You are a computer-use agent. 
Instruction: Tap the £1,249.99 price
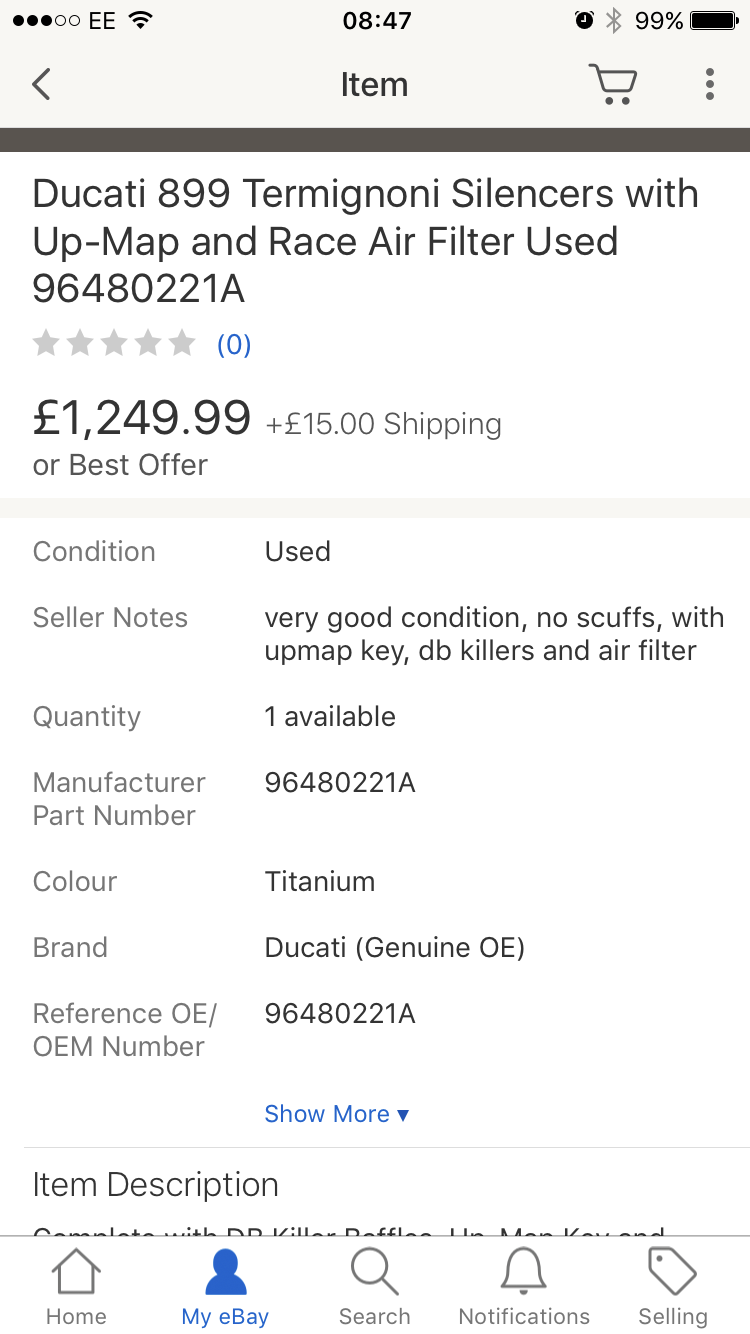point(142,417)
